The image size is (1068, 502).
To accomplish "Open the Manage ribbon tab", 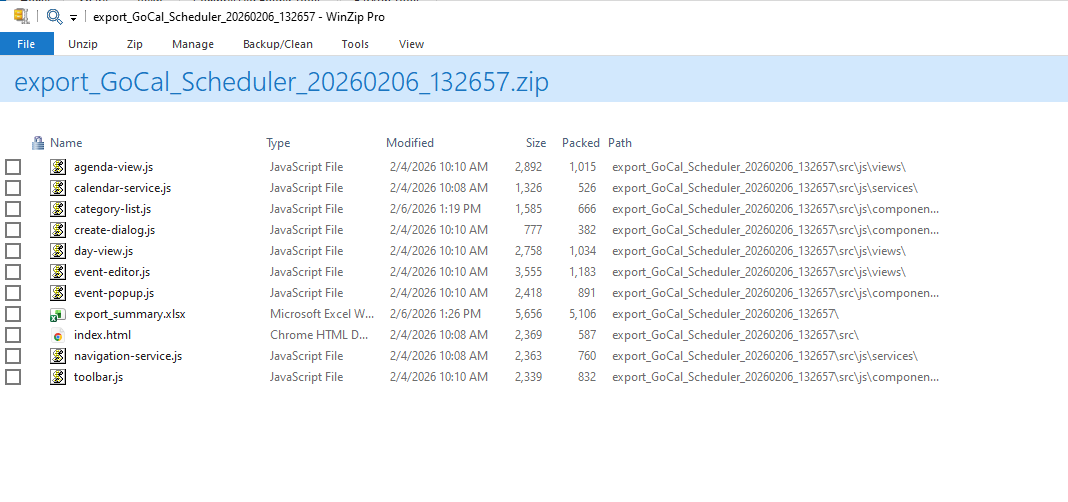I will [193, 44].
